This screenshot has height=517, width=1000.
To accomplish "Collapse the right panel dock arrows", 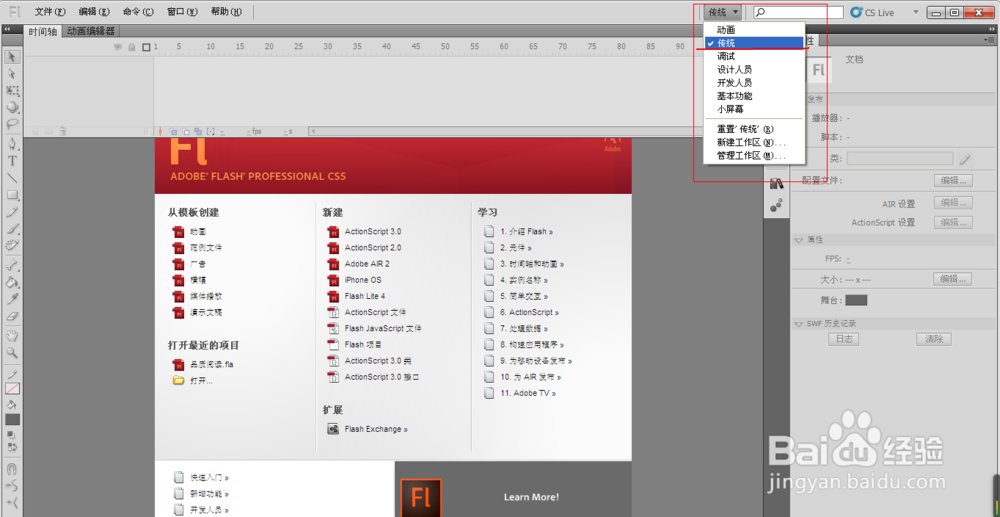I will tap(992, 29).
